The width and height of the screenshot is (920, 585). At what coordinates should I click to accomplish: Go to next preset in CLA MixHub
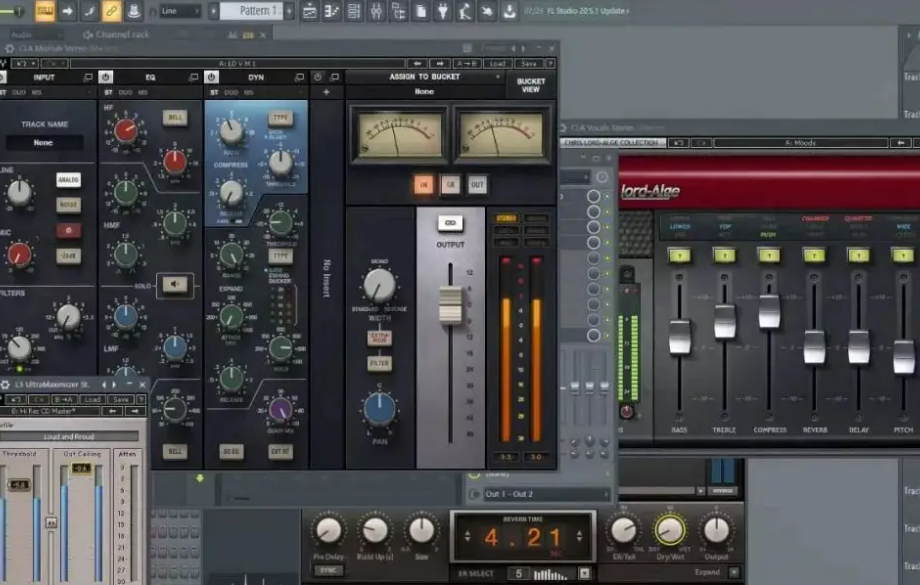point(439,63)
